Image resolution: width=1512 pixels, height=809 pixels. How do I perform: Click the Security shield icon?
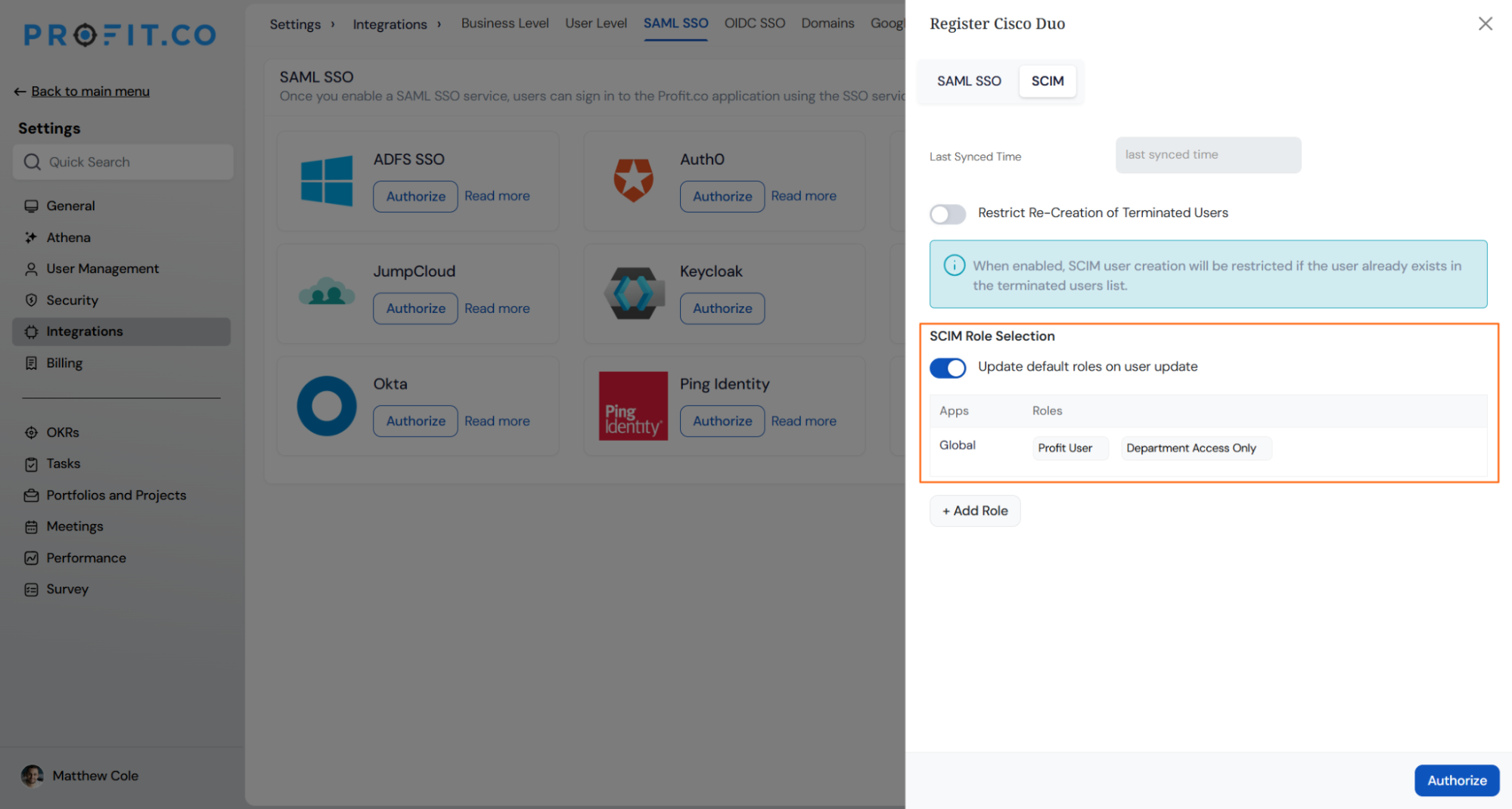click(31, 300)
